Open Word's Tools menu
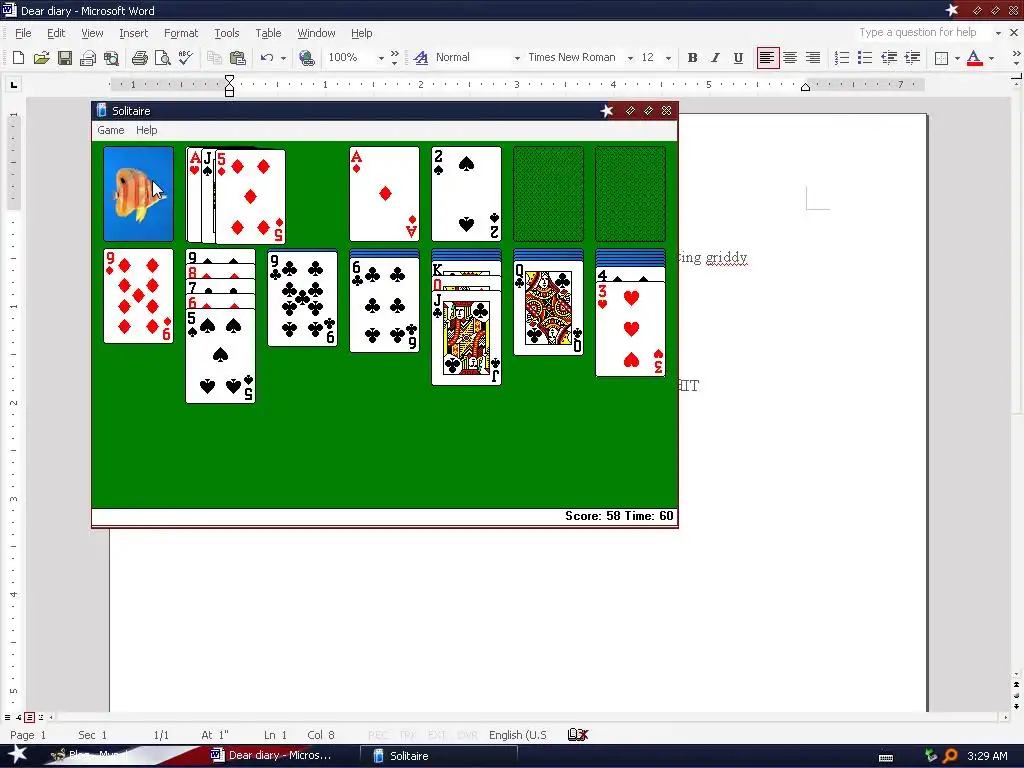1024x768 pixels. (227, 33)
